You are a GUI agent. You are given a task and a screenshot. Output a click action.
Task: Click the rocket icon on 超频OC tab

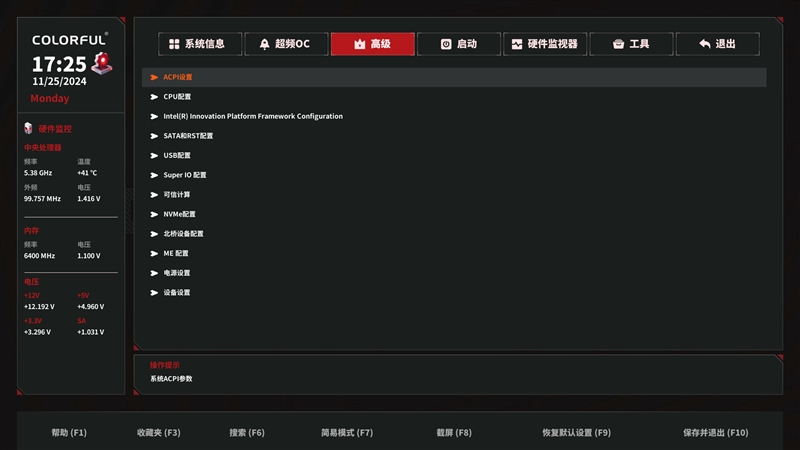[x=264, y=44]
